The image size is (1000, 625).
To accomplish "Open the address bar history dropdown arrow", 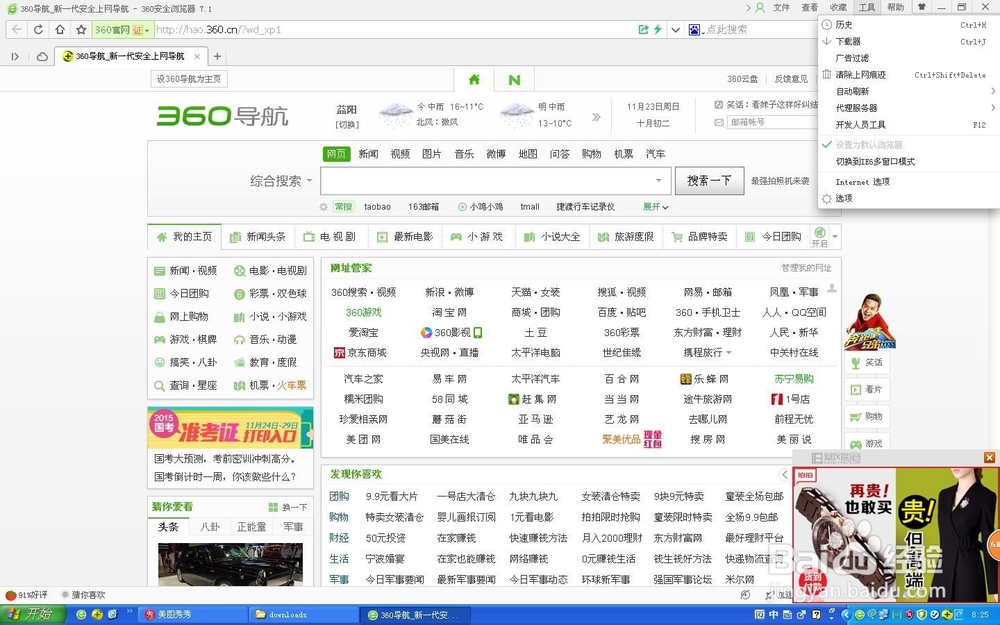I will [675, 29].
